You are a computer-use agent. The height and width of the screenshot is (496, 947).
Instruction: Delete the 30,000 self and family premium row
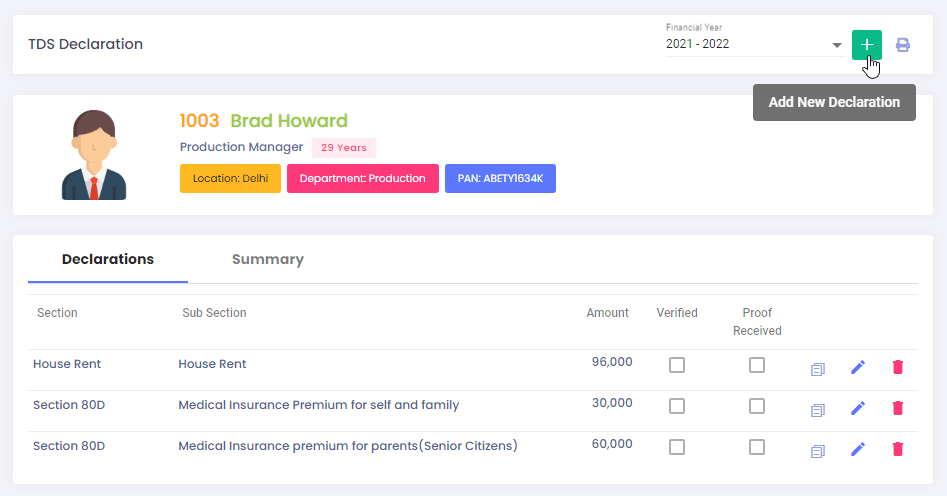tap(897, 408)
